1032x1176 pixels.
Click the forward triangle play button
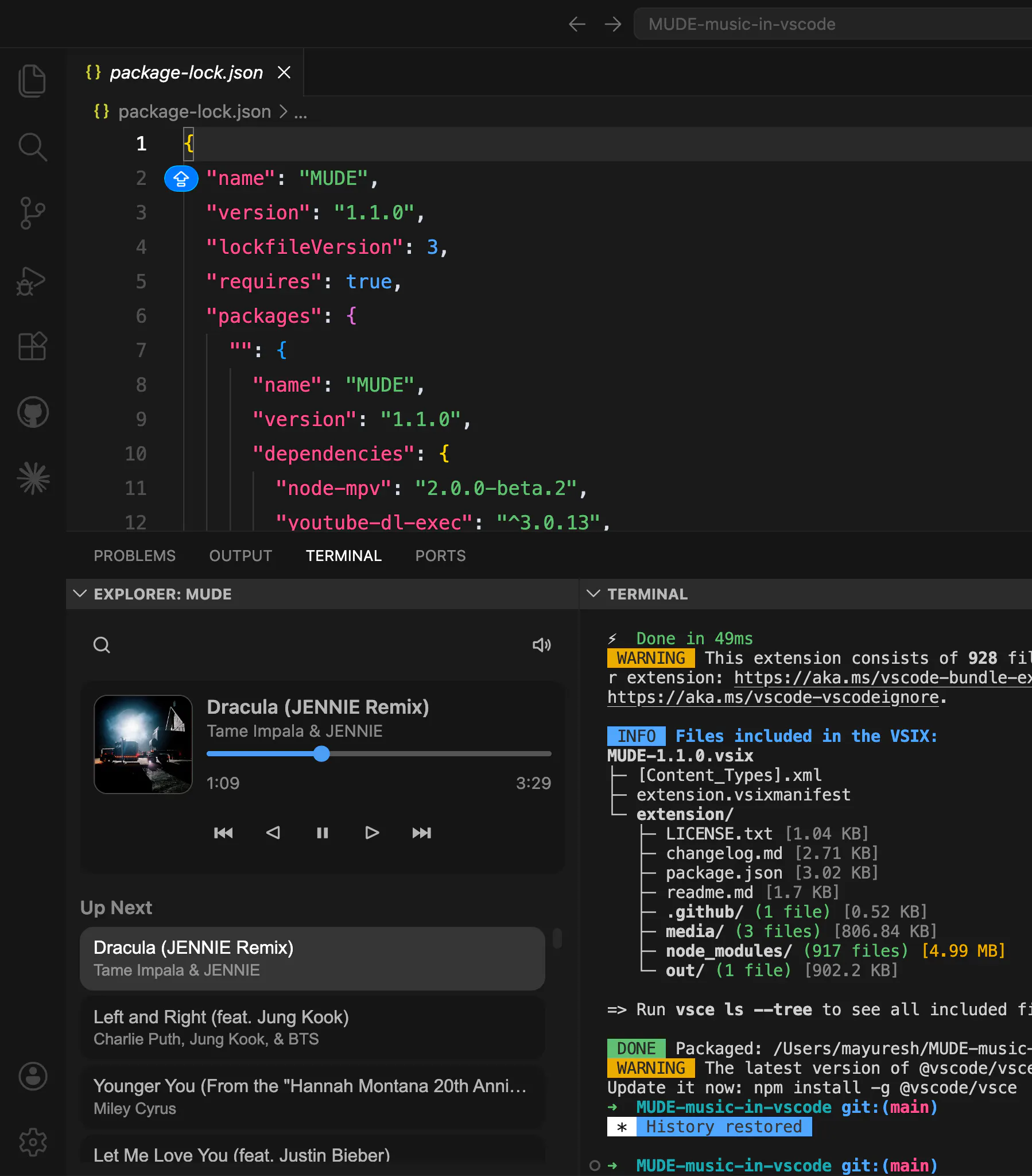tap(372, 833)
